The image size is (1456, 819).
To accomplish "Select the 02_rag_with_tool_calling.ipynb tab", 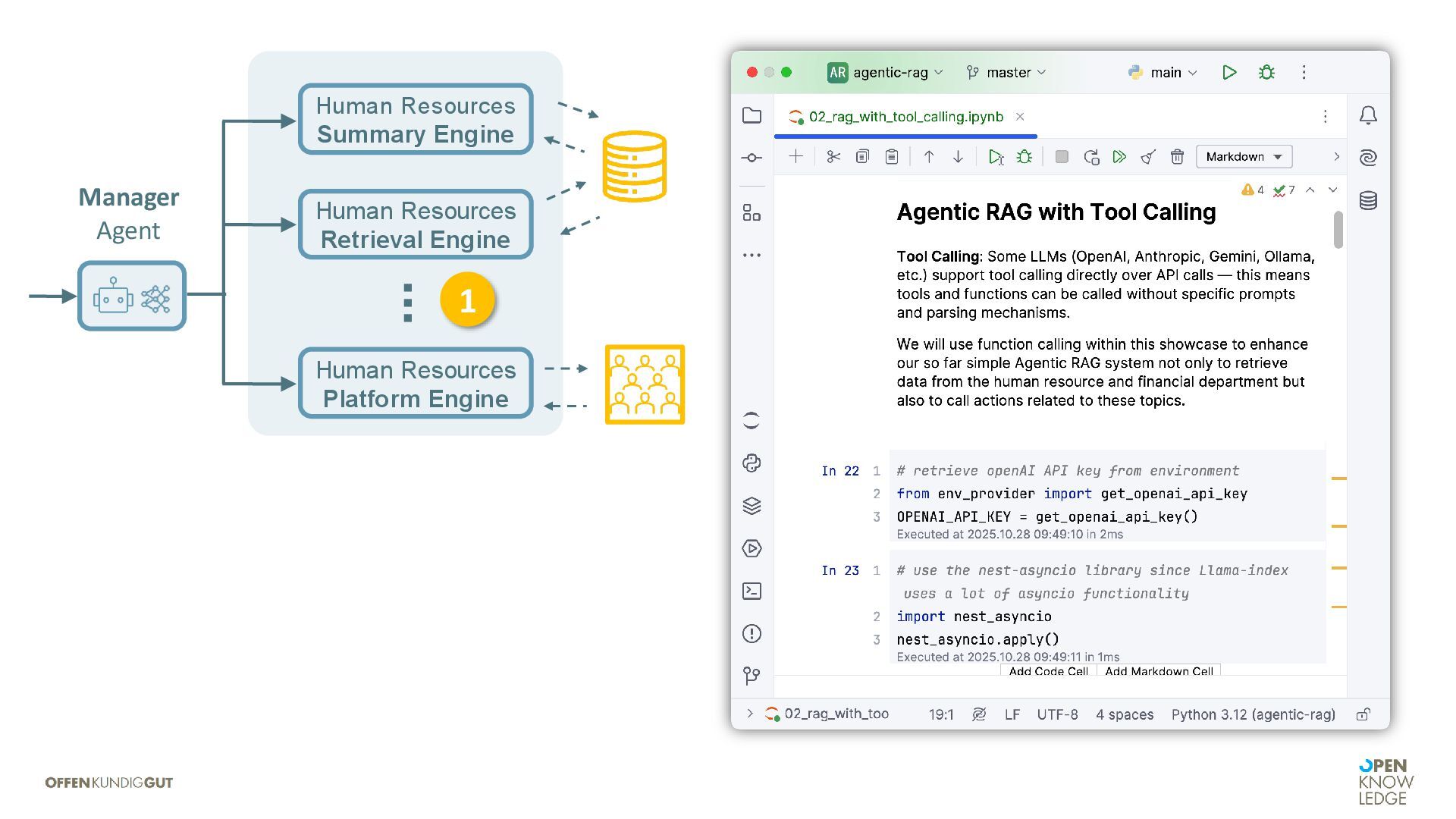I will point(905,117).
